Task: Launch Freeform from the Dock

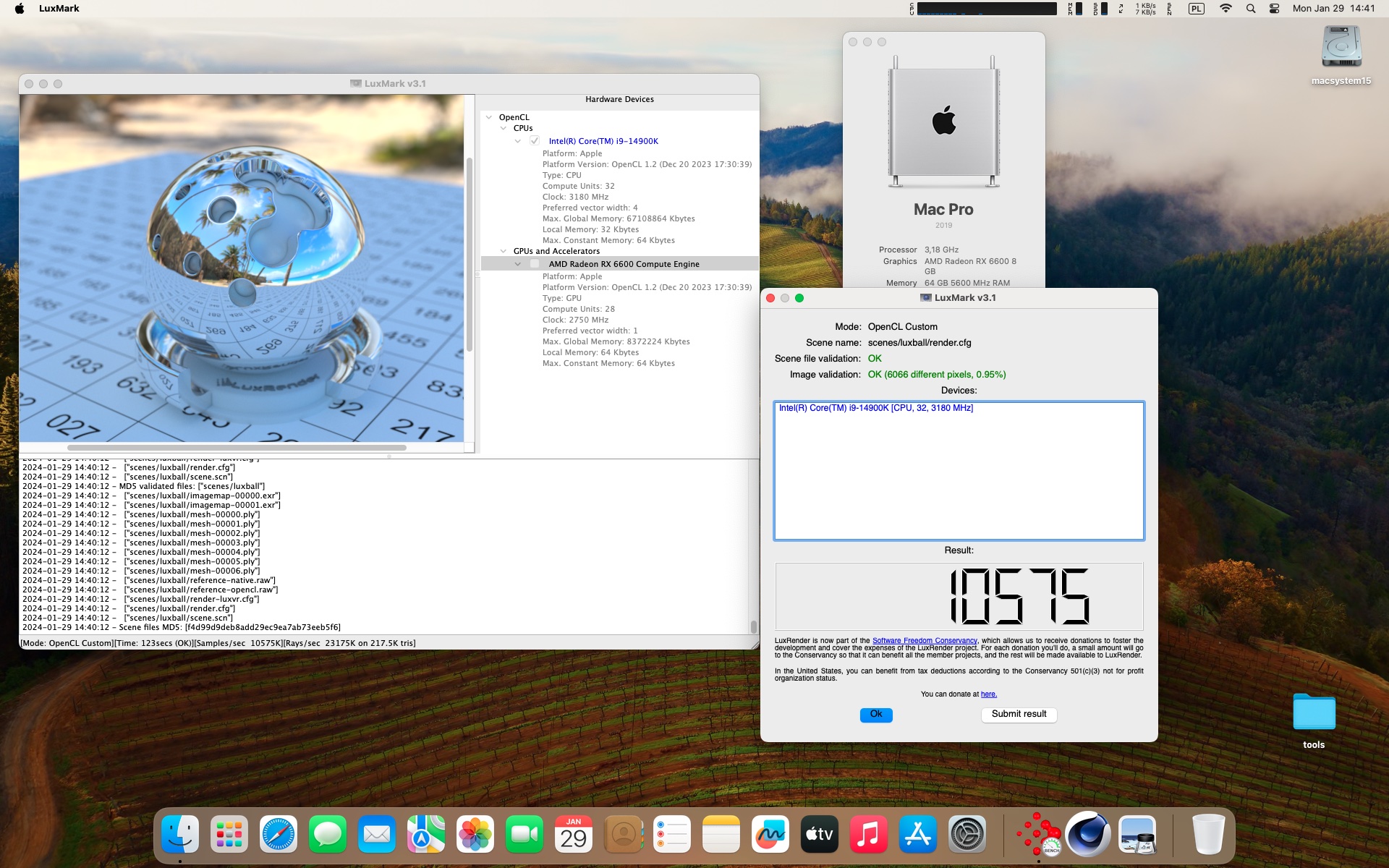Action: (770, 835)
